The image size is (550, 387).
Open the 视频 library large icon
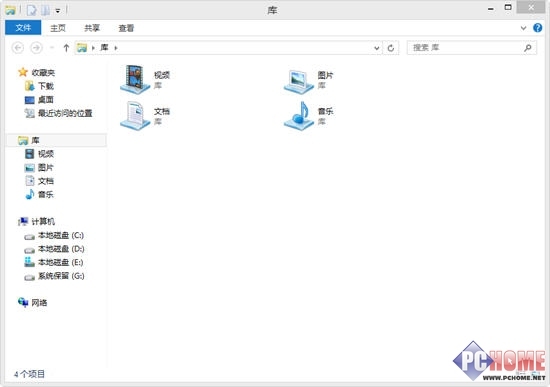coord(135,79)
